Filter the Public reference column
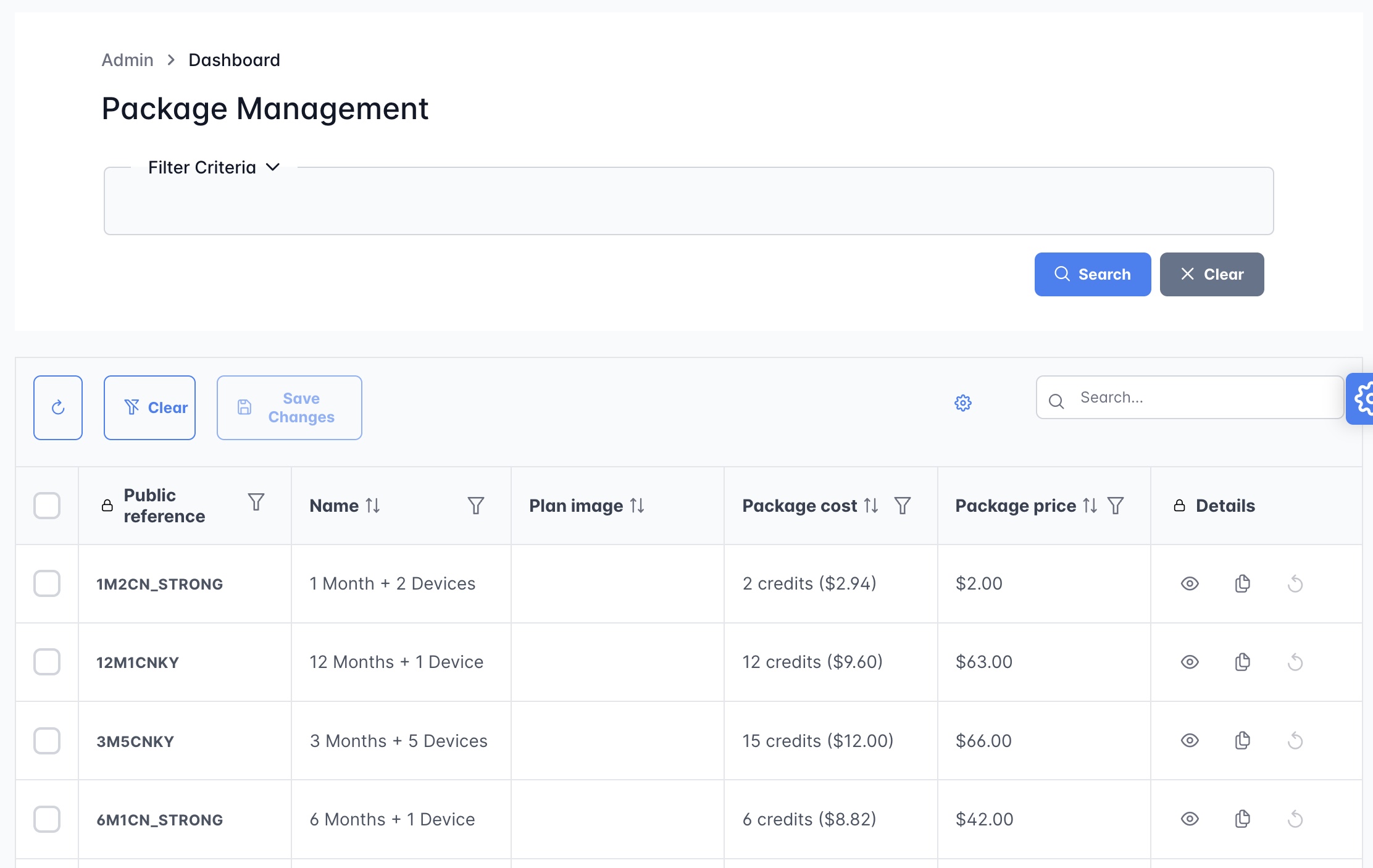This screenshot has width=1373, height=868. tap(256, 502)
